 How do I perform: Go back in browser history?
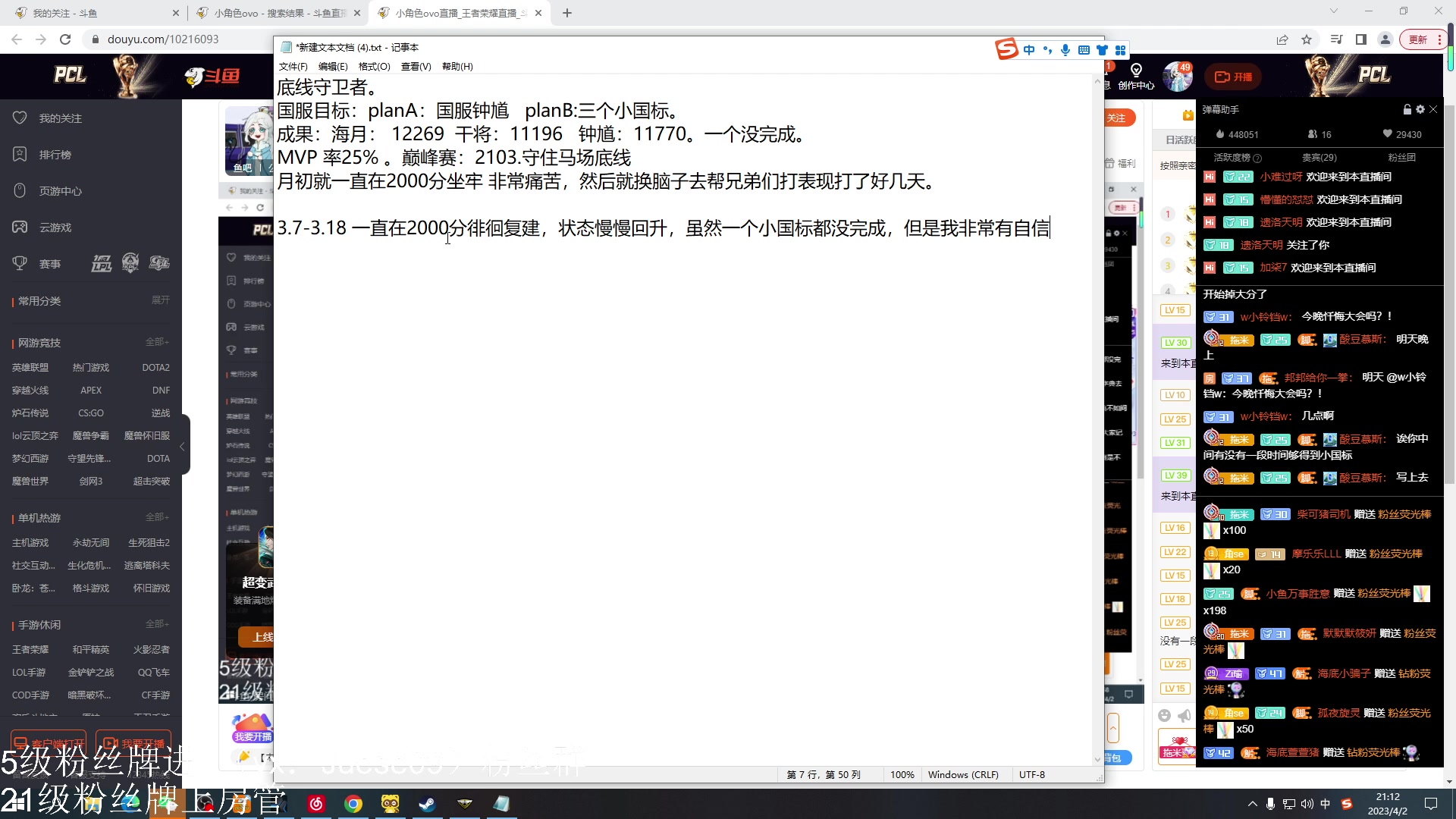pos(17,39)
